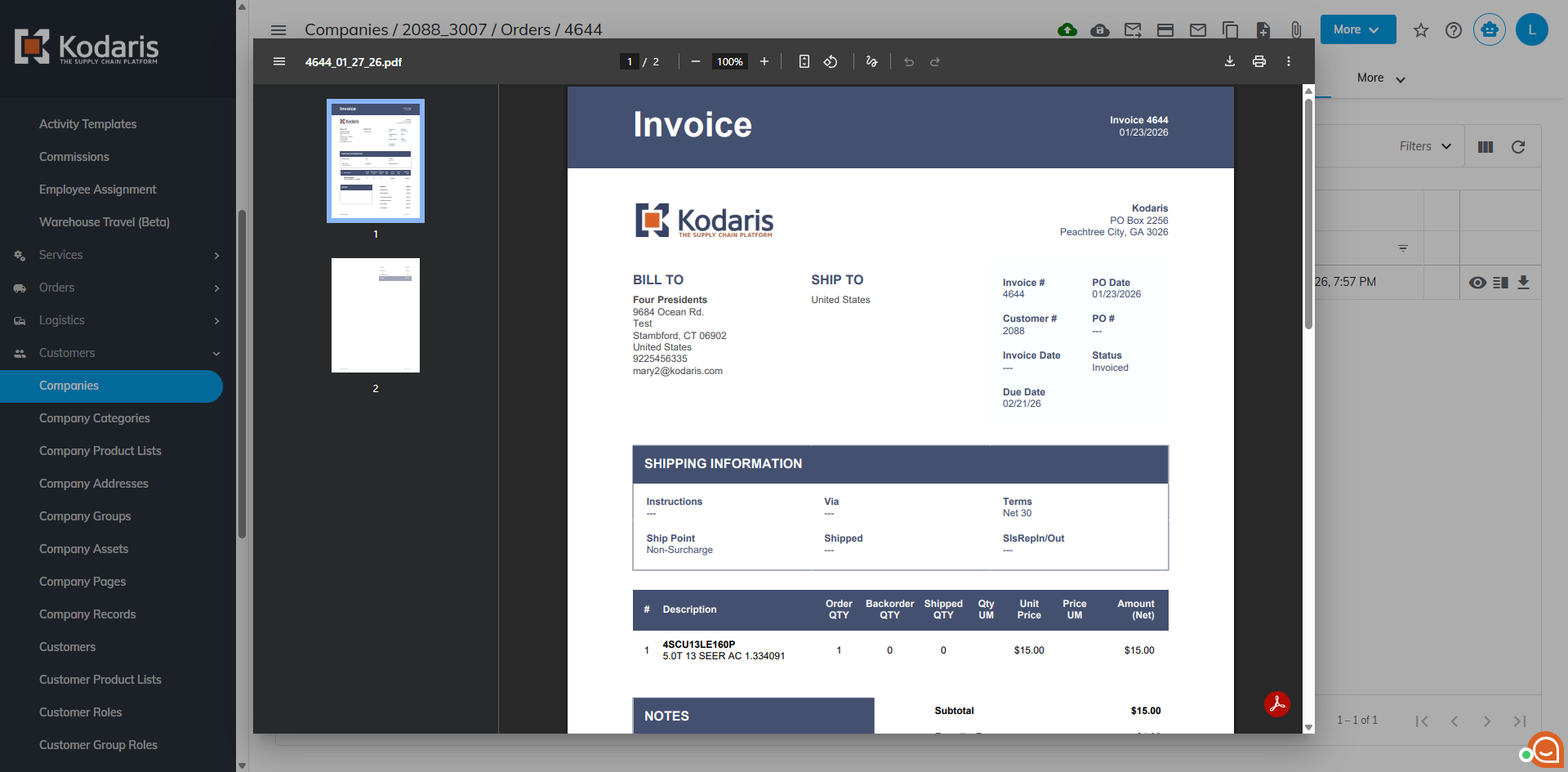Select page 2 thumbnail
1568x772 pixels.
[376, 315]
